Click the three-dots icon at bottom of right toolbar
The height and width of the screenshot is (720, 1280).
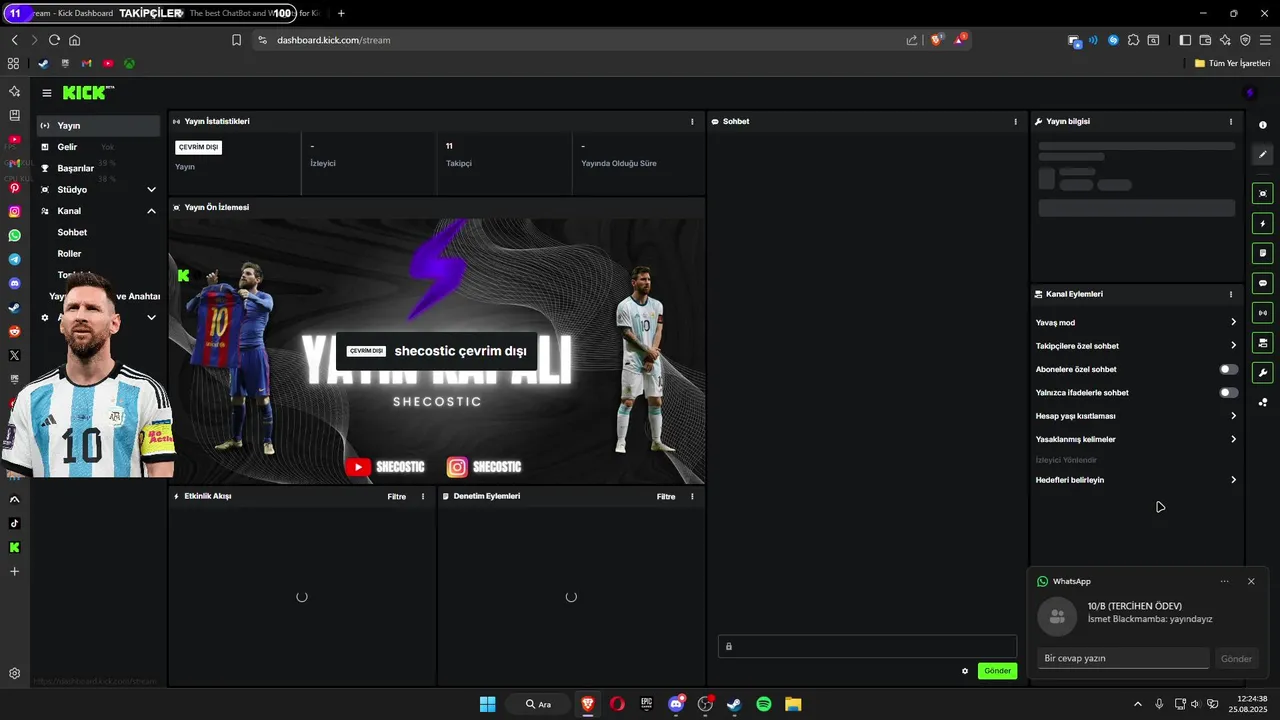coord(1263,403)
